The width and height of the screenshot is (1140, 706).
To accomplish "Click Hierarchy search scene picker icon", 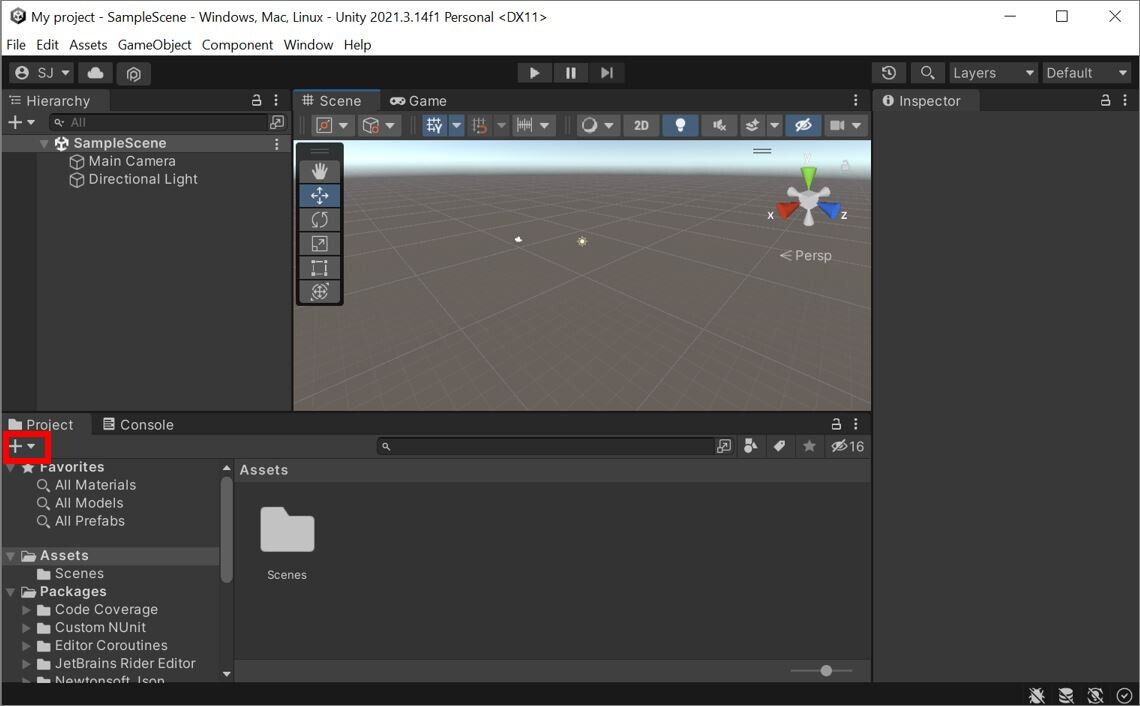I will click(277, 122).
